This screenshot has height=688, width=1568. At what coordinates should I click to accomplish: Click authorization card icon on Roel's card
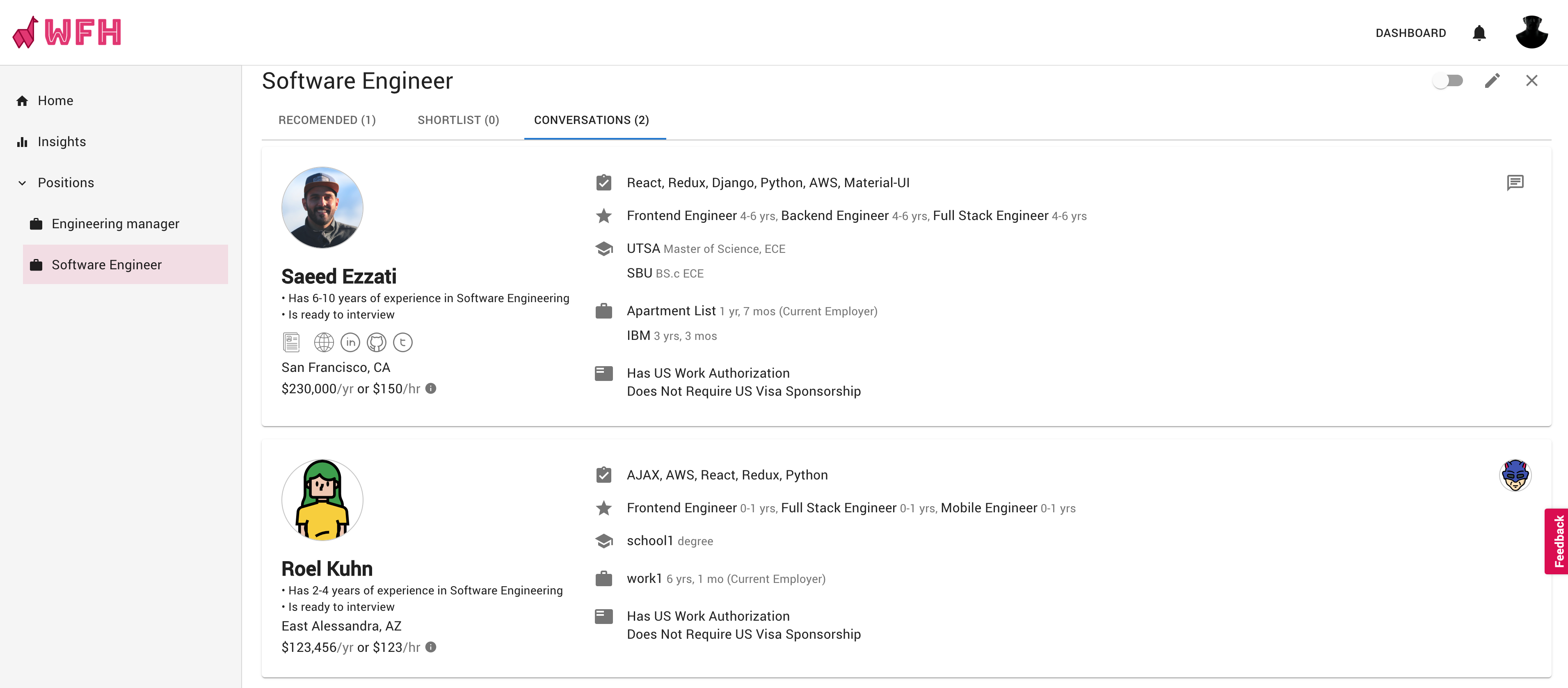coord(603,616)
